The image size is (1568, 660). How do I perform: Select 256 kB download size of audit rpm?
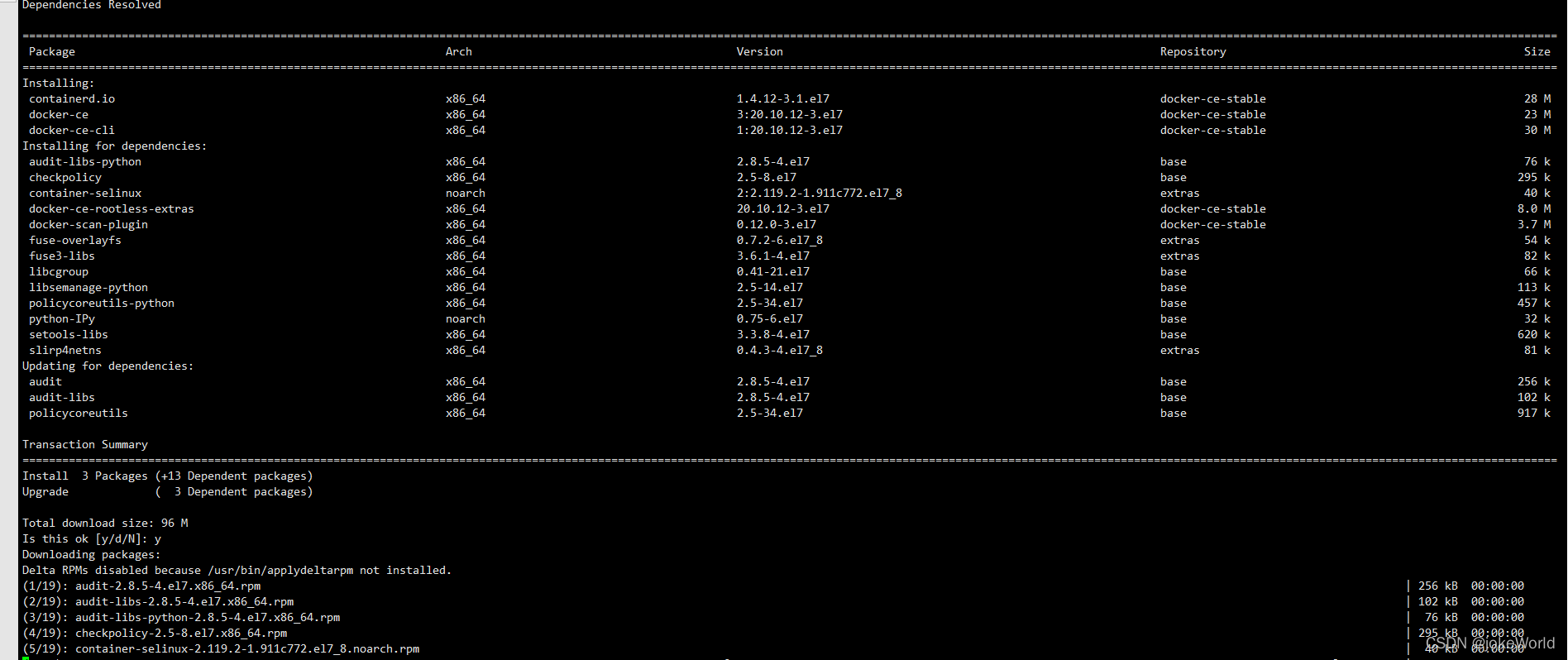(1438, 586)
